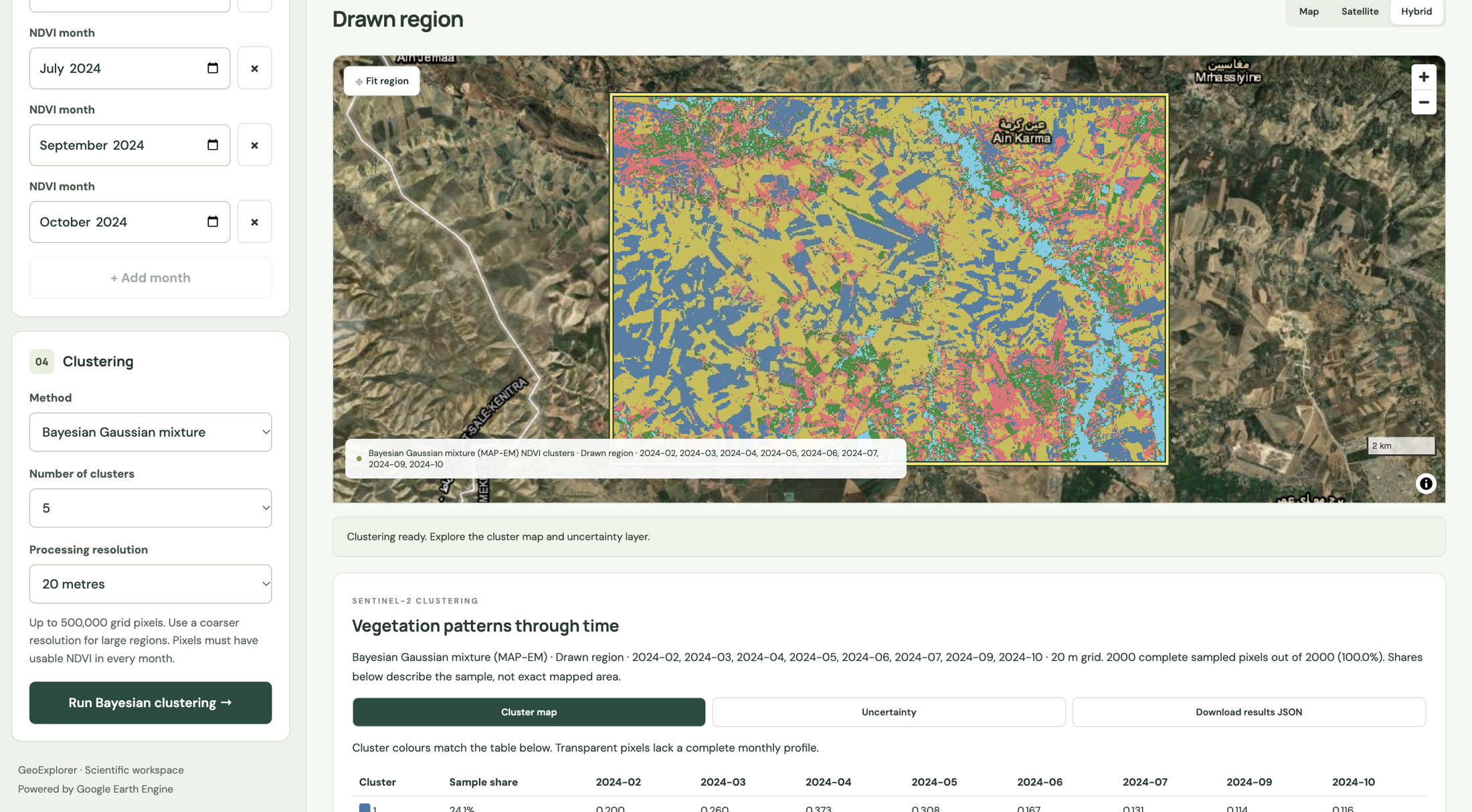Show the Cluster map layer

529,712
